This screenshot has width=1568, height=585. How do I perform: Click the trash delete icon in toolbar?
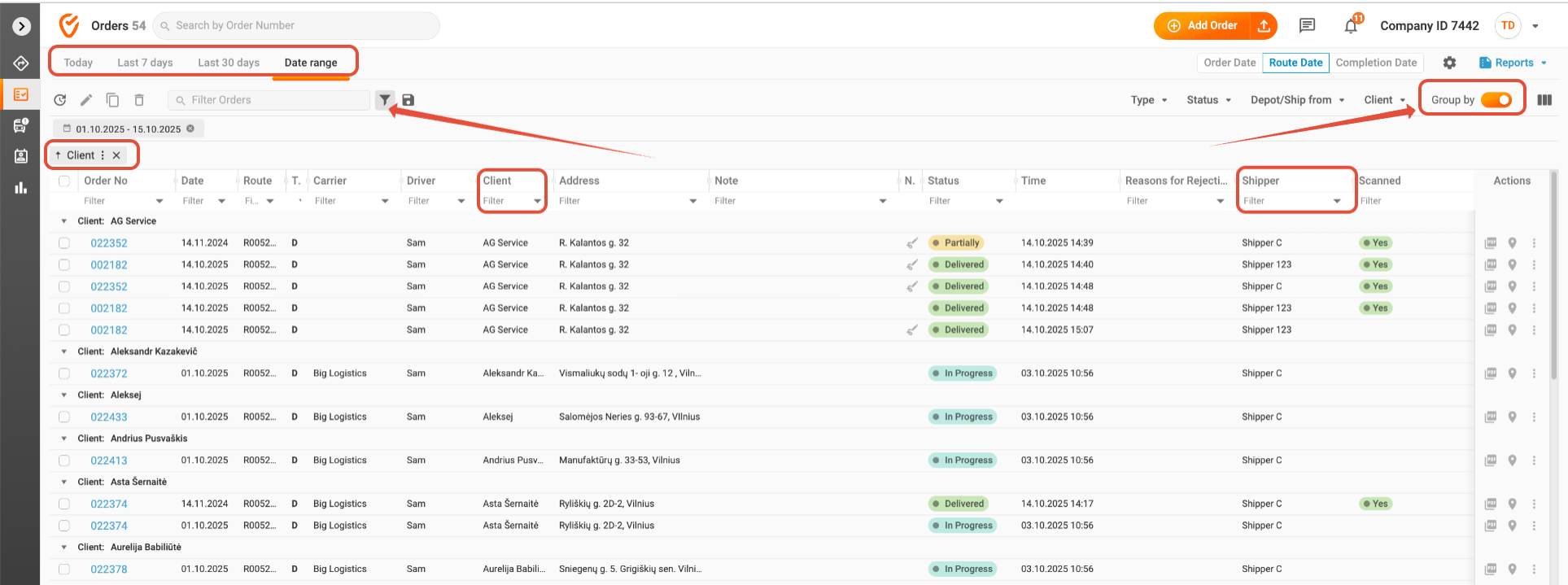pyautogui.click(x=139, y=100)
